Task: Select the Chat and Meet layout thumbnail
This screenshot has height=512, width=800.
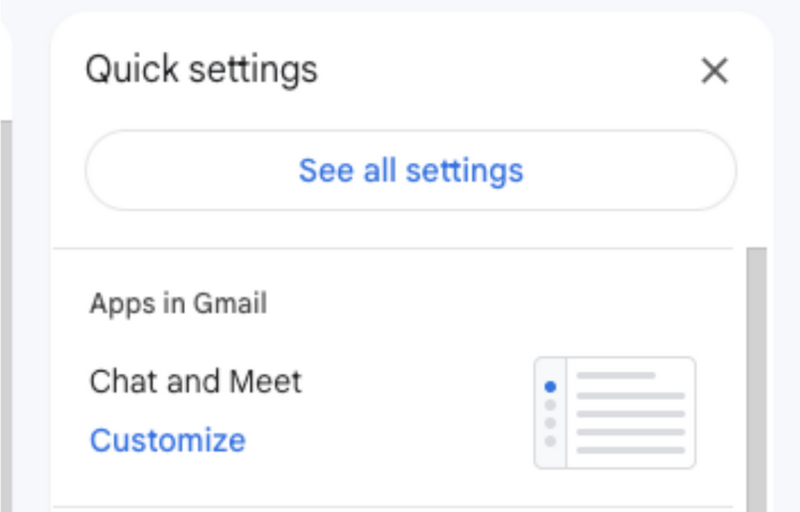Action: (x=615, y=413)
